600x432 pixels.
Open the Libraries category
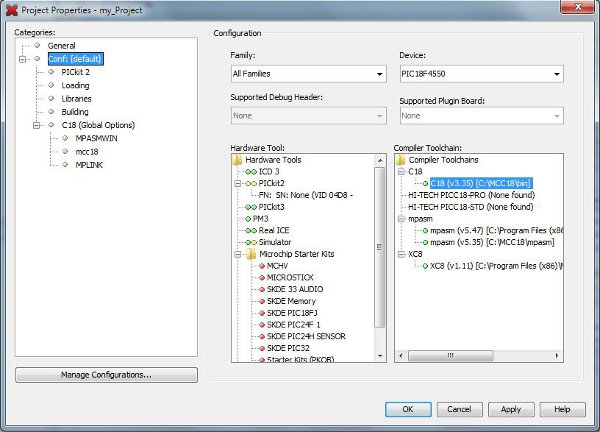76,99
